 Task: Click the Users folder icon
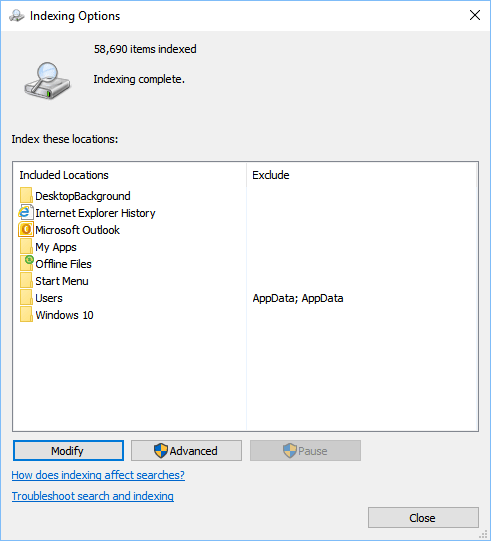(x=26, y=298)
